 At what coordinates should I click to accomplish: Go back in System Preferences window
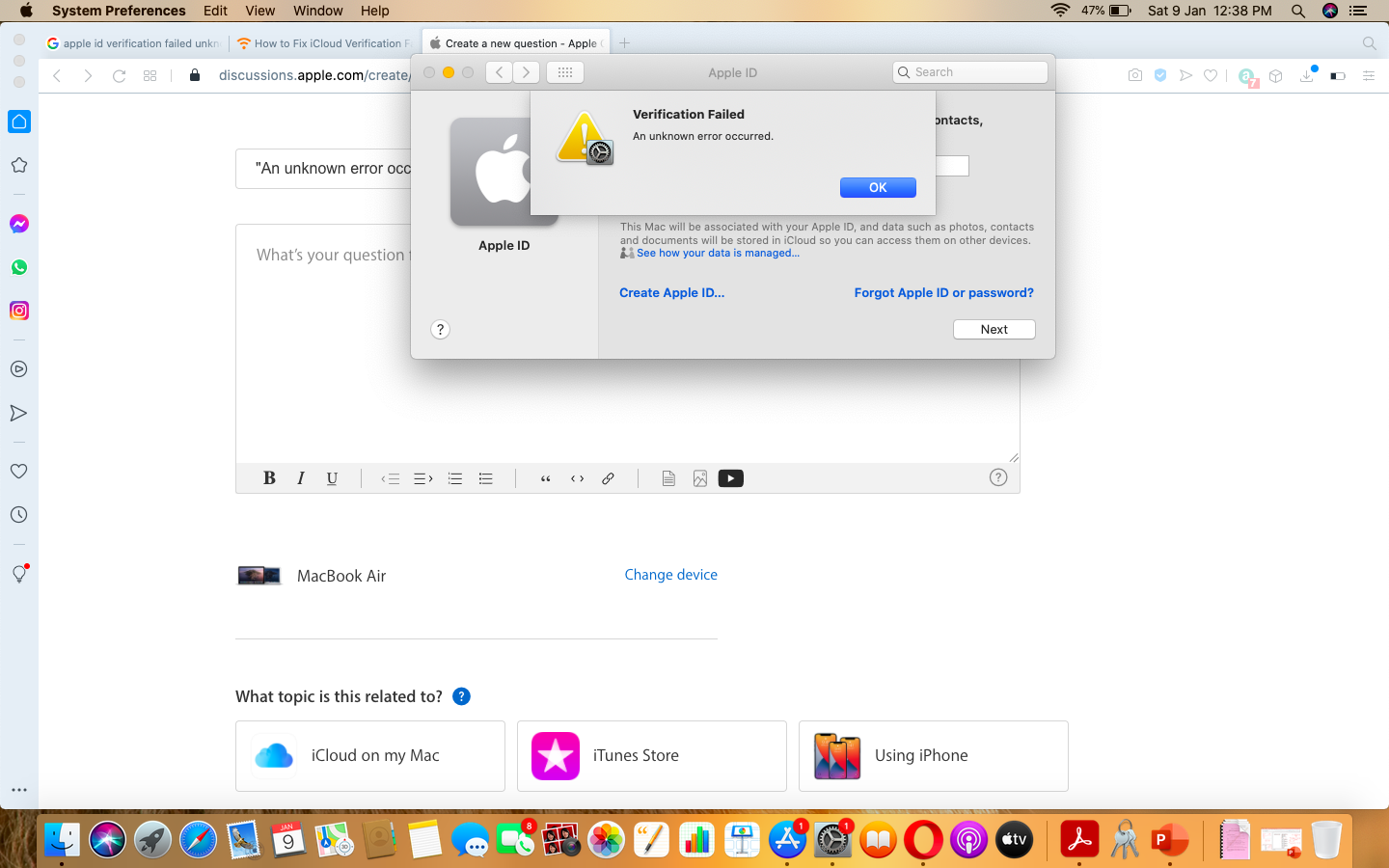tap(499, 72)
